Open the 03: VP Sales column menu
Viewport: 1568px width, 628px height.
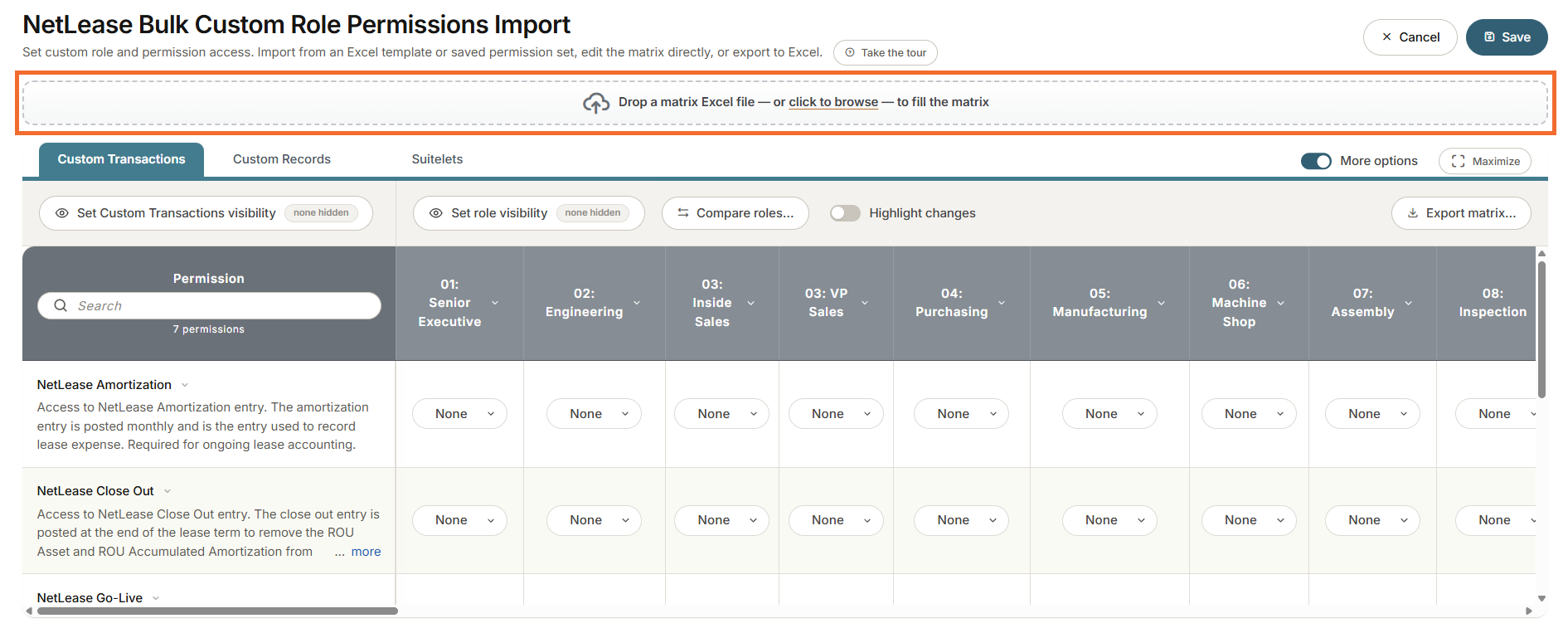pos(865,303)
